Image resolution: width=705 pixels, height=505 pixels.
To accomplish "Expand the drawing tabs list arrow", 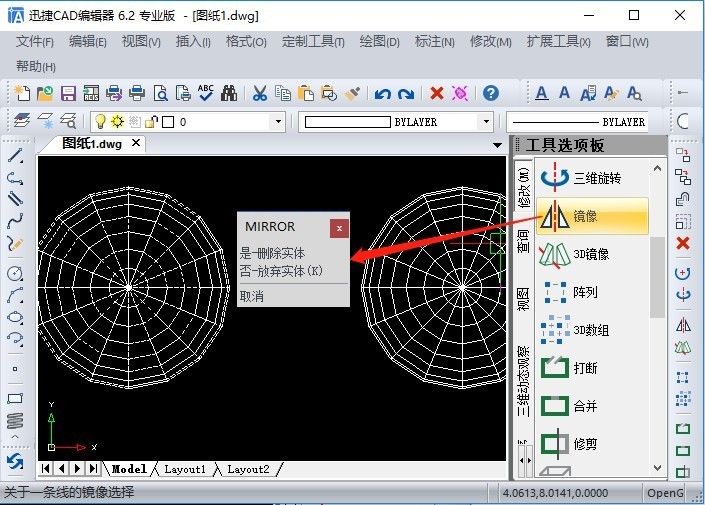I will pyautogui.click(x=497, y=145).
